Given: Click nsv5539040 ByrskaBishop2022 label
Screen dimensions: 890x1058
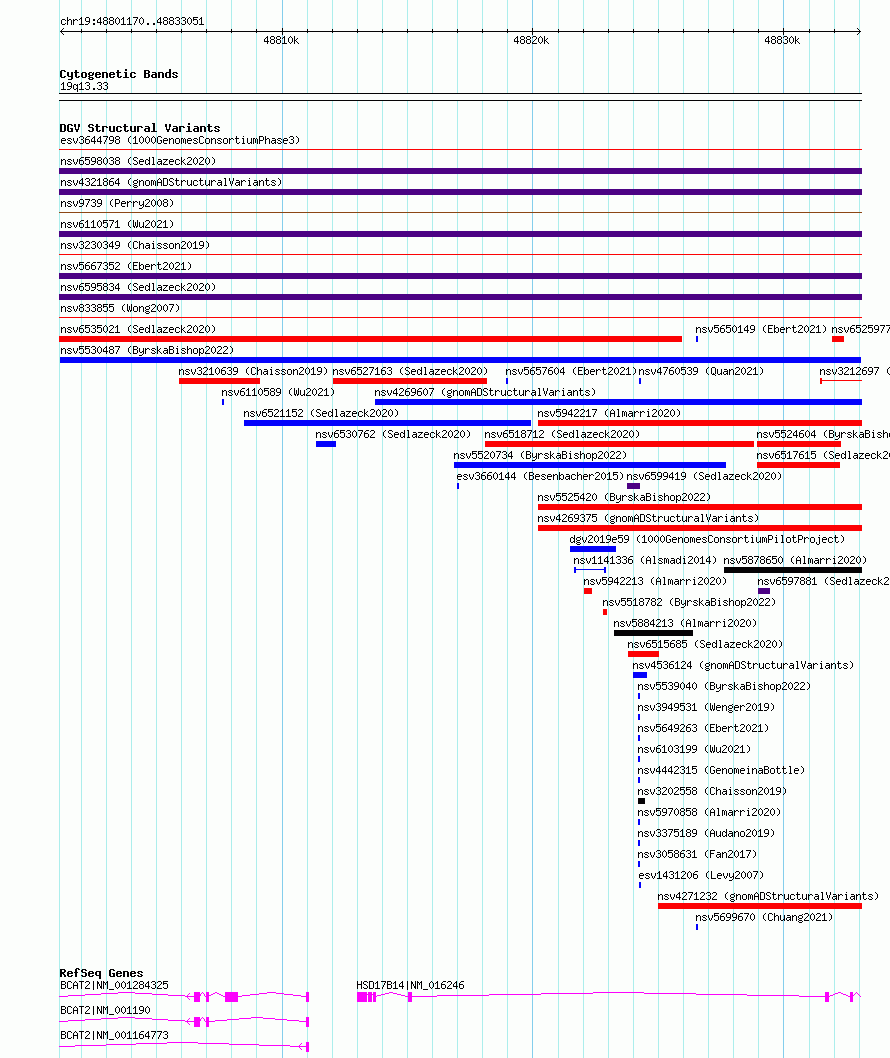Looking at the screenshot, I should [x=724, y=686].
